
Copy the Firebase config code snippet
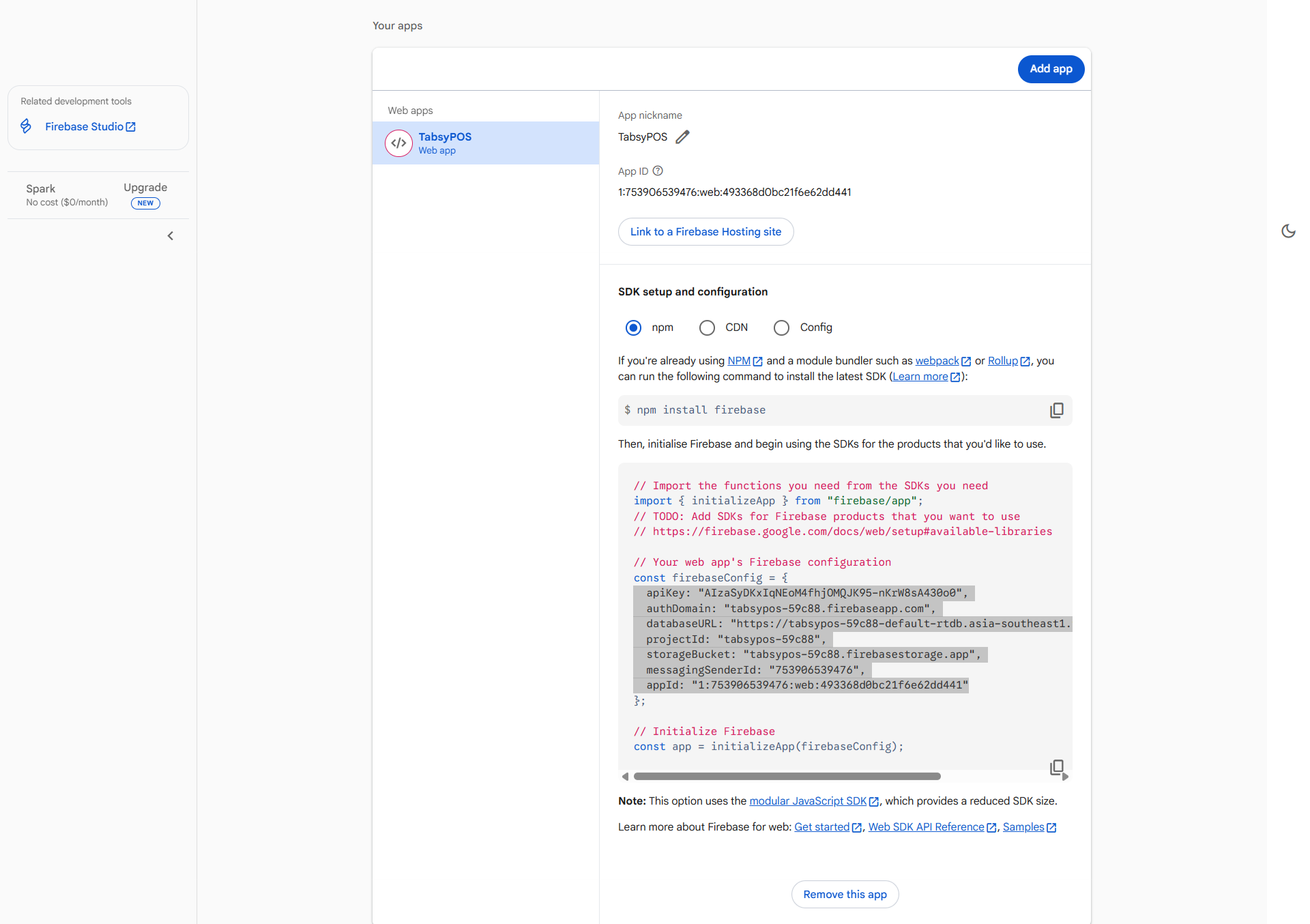[x=1056, y=767]
